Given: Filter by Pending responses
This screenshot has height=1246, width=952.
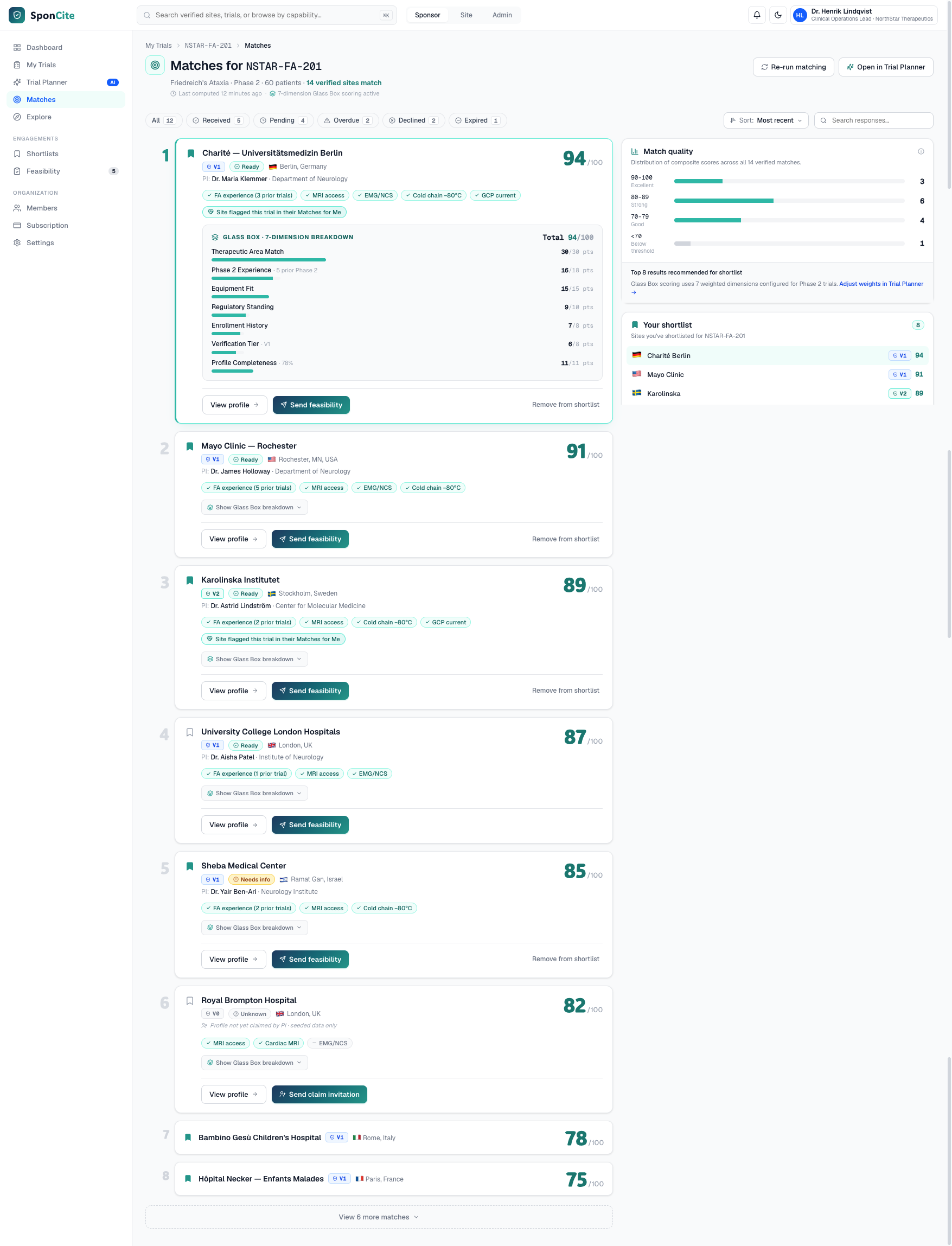Looking at the screenshot, I should click(x=283, y=120).
